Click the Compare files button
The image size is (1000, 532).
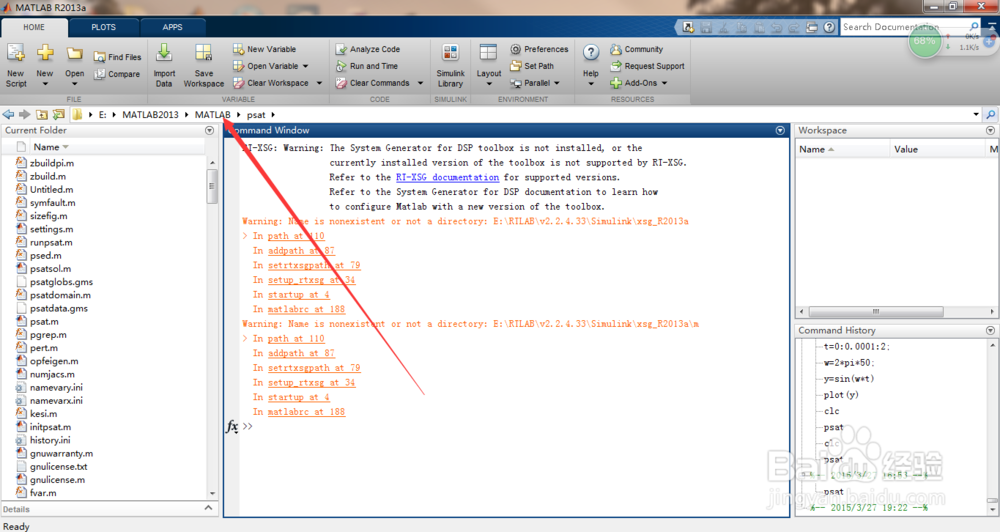pos(117,74)
